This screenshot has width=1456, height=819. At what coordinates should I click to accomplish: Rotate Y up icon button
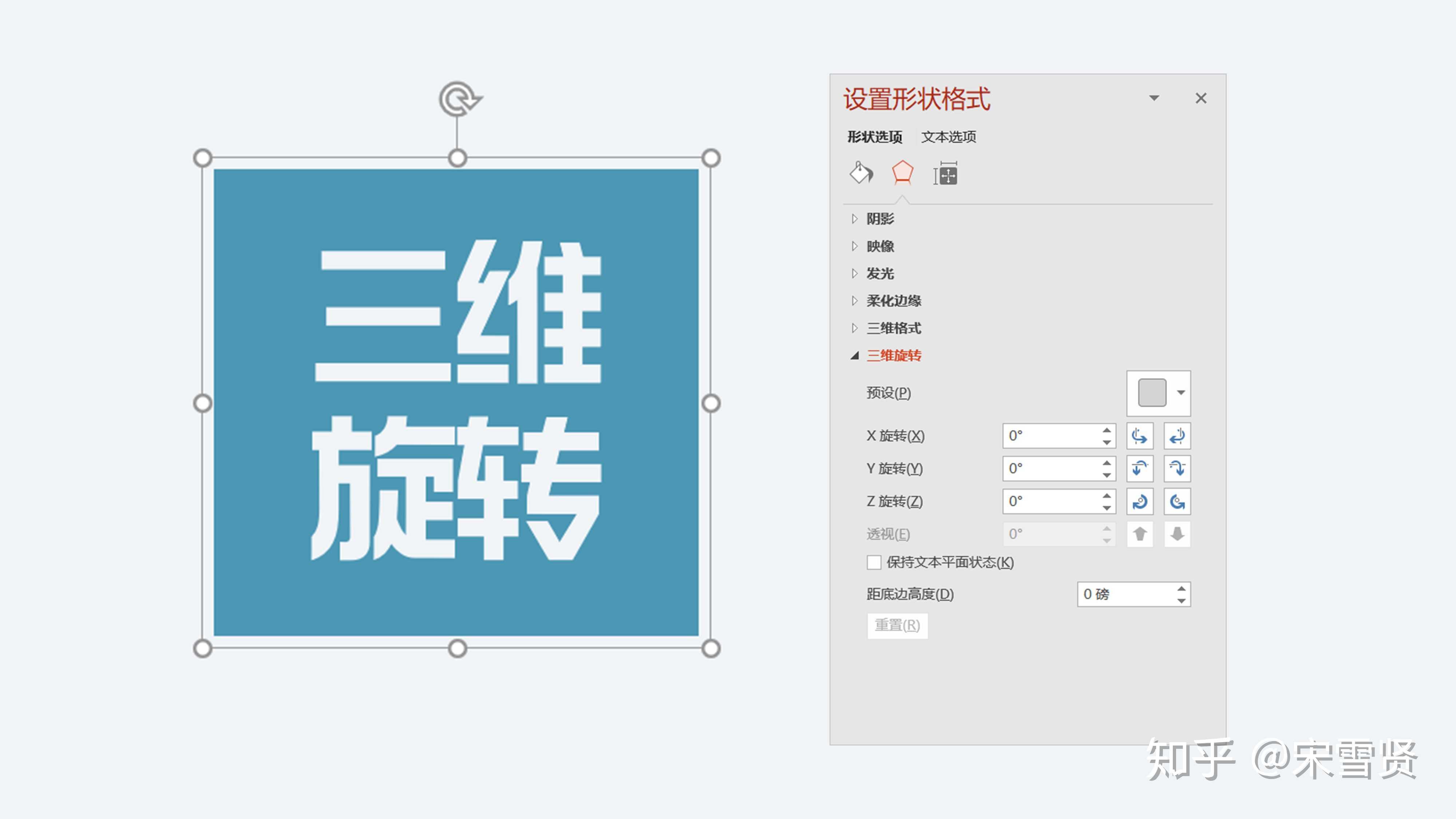click(x=1139, y=468)
